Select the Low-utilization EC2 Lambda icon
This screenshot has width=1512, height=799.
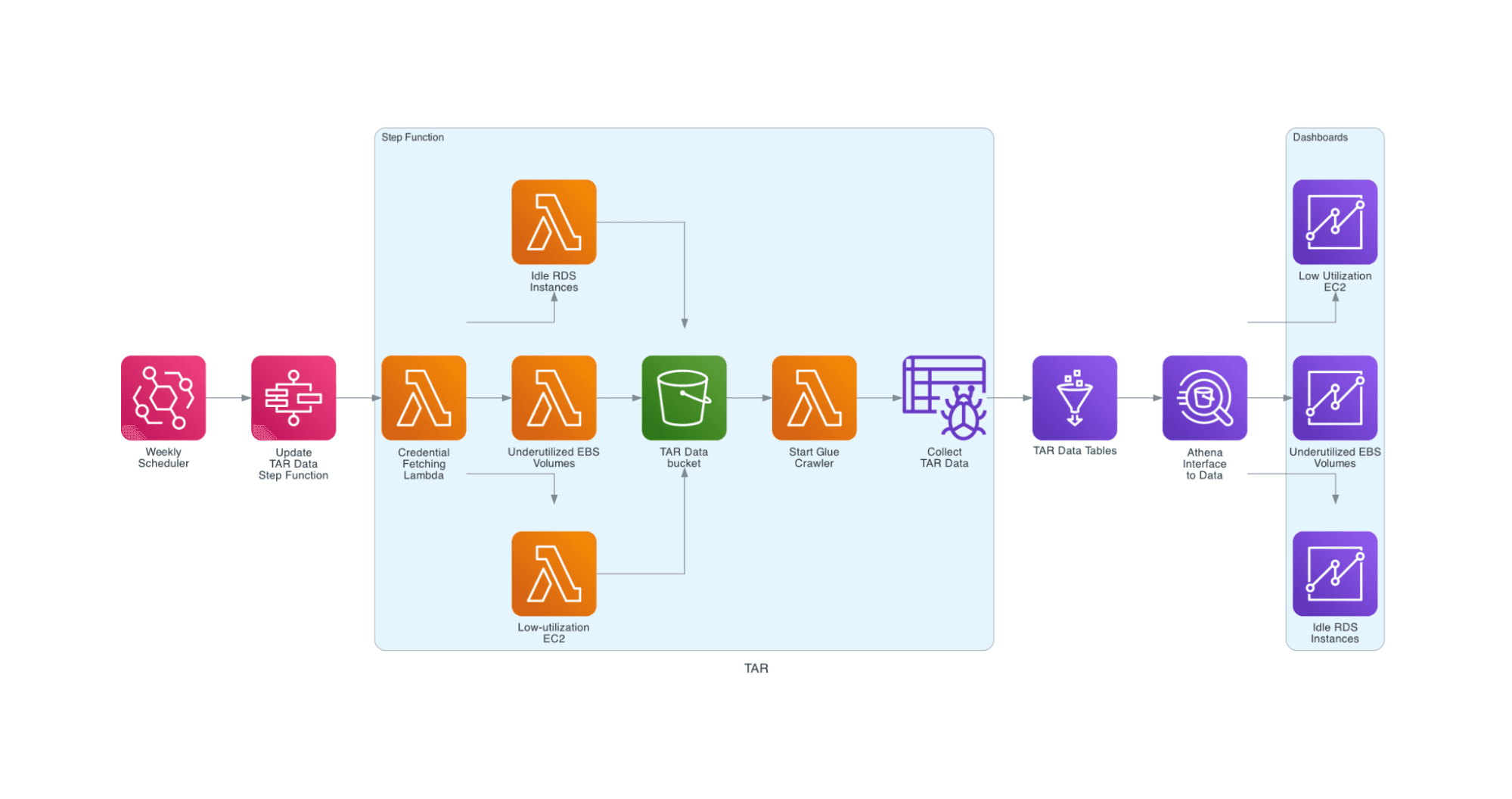click(x=554, y=574)
